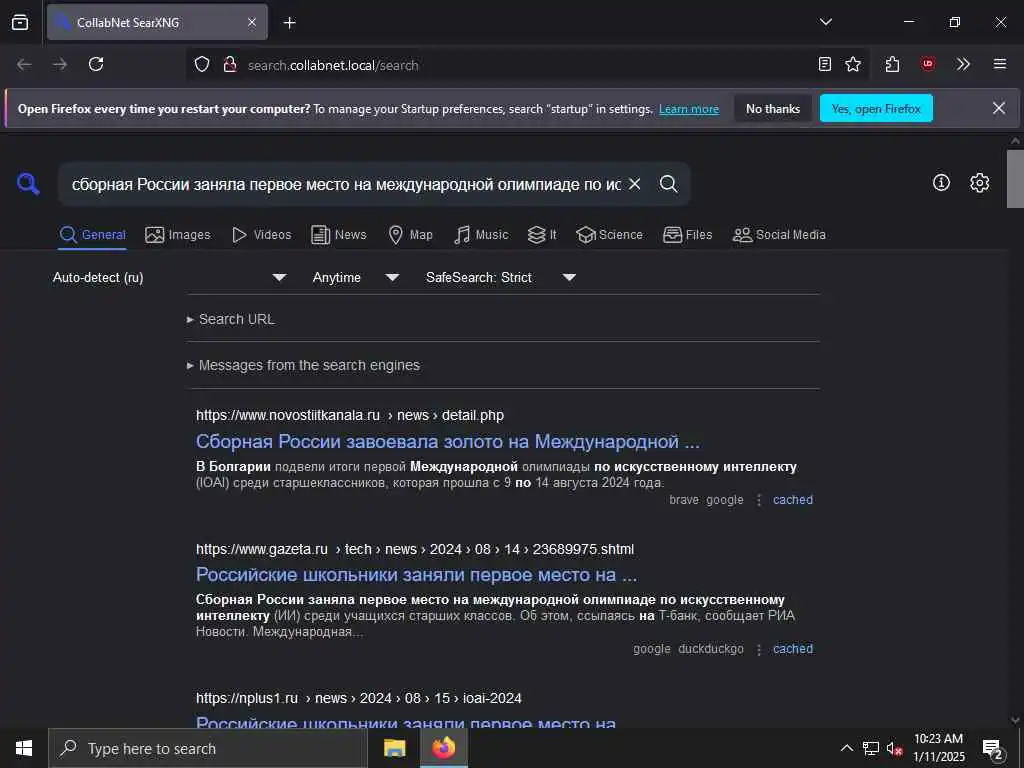The image size is (1024, 768).
Task: Open the Auto-detect (ru) language dropdown
Action: point(170,278)
